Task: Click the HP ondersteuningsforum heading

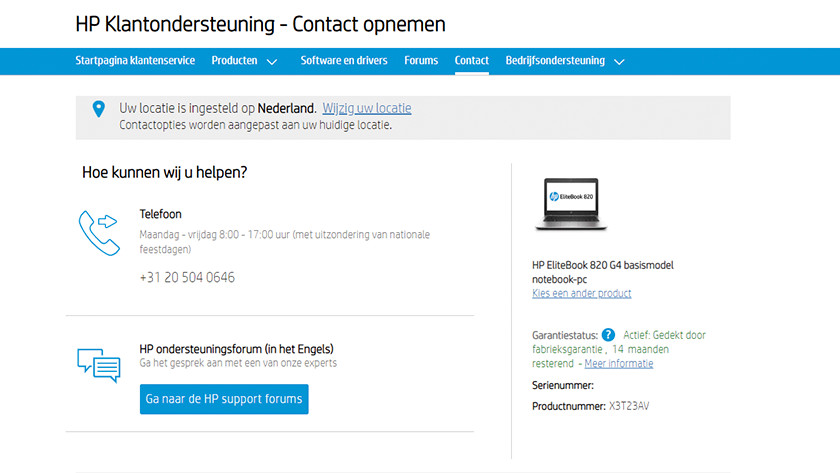Action: point(236,349)
